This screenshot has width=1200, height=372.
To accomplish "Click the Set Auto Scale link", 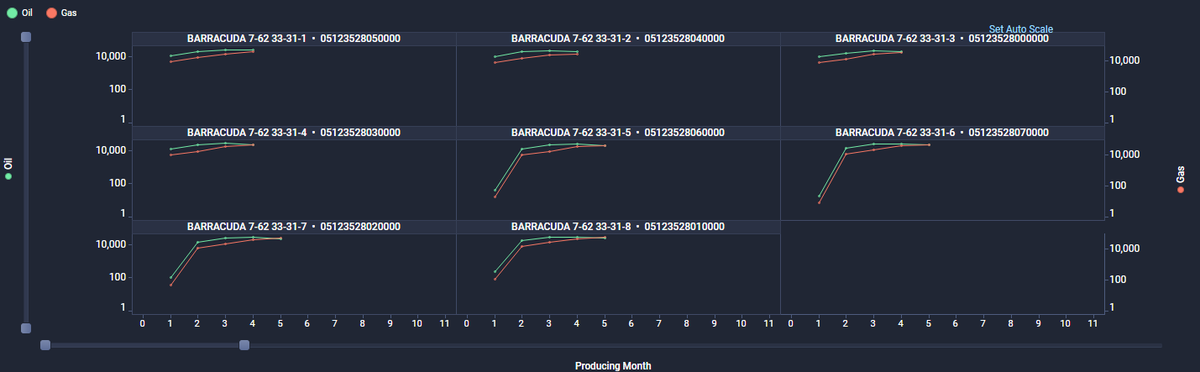I will [x=1021, y=29].
